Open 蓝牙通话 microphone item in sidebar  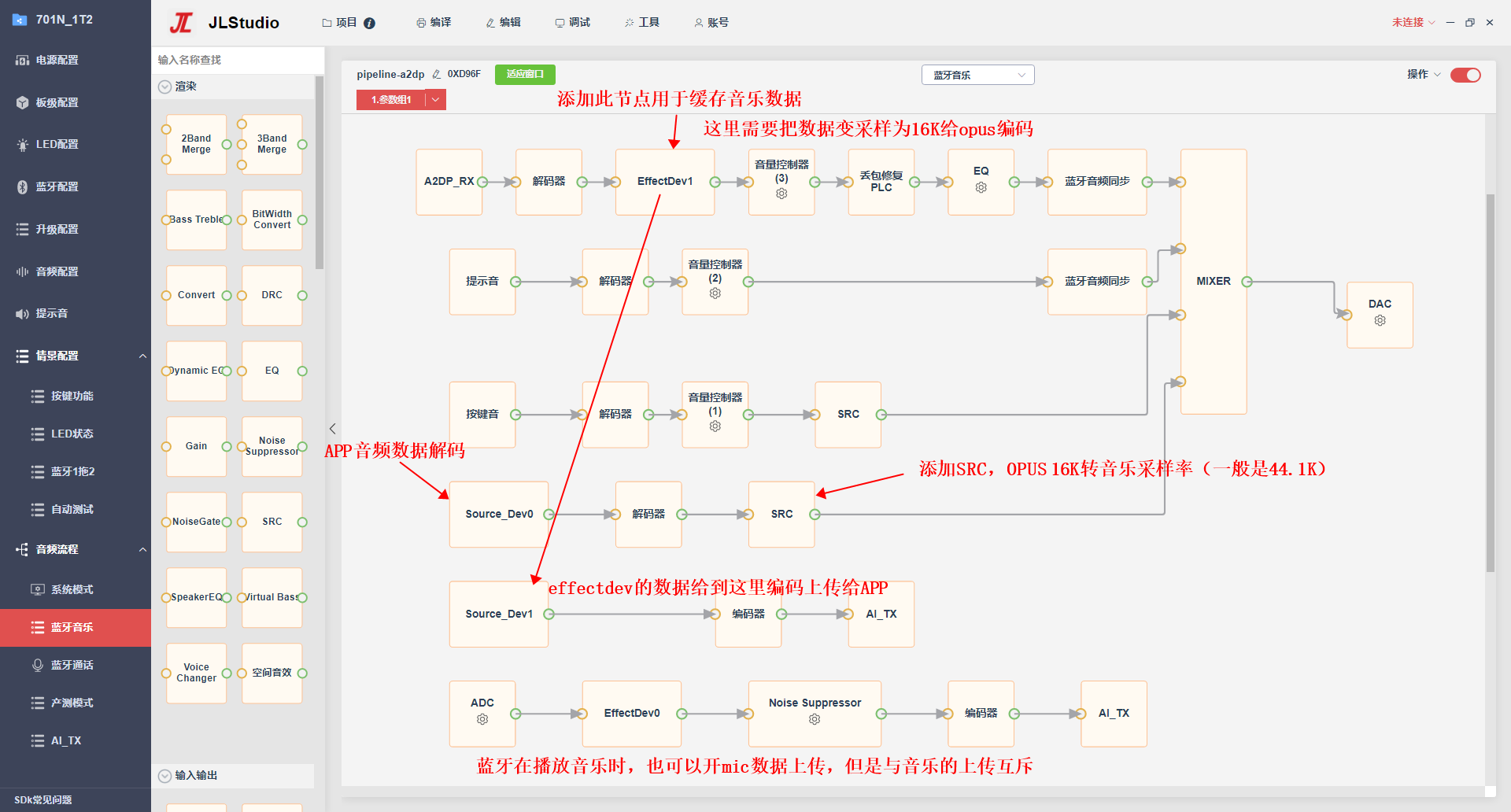(x=76, y=666)
